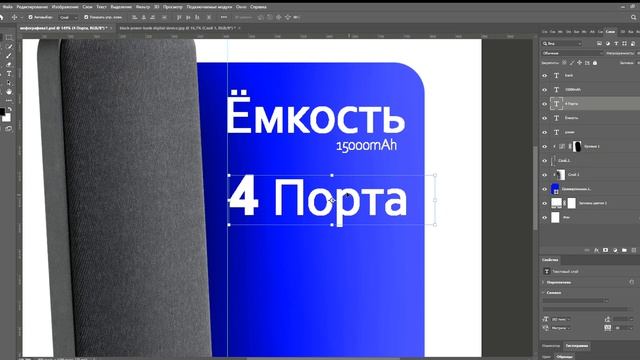Toggle Показать упр. элем. checkbox
The height and width of the screenshot is (360, 640).
(x=86, y=17)
